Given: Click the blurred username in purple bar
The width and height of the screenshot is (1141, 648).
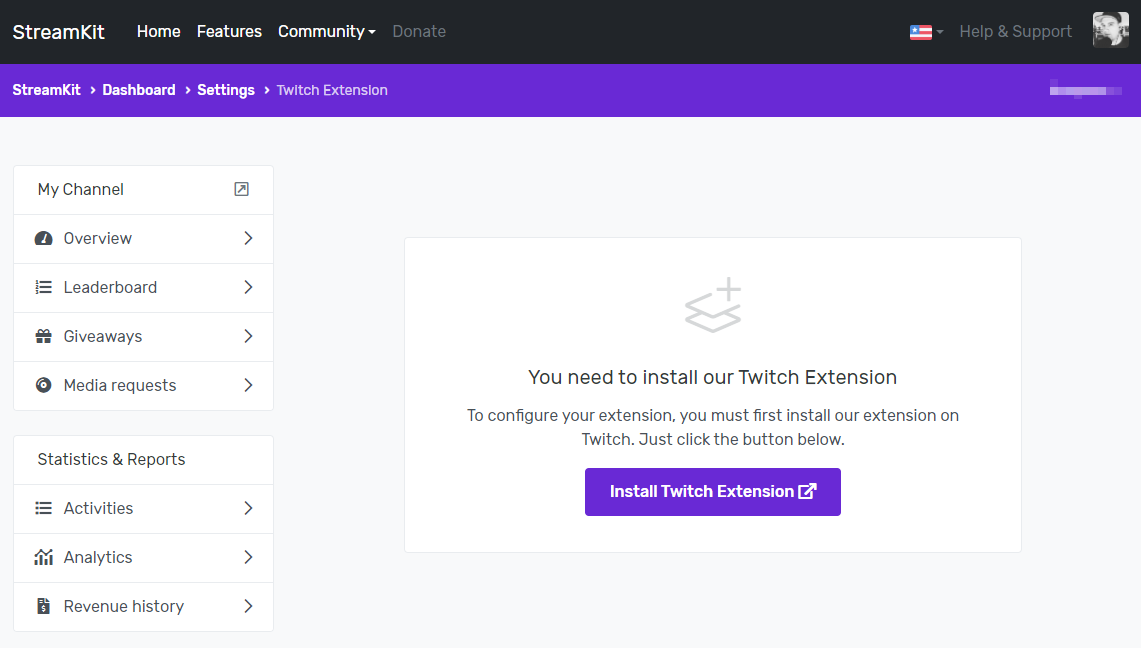Looking at the screenshot, I should pos(1086,90).
